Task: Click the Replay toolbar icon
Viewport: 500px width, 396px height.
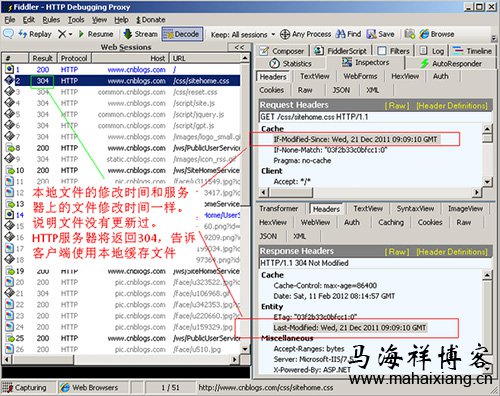Action: pos(23,34)
